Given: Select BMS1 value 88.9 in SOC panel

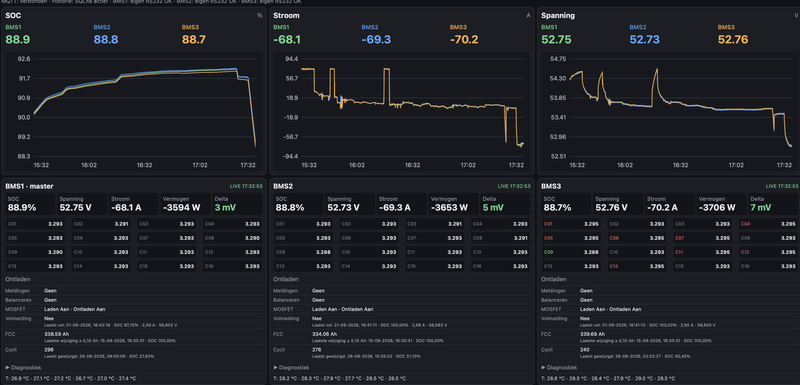Looking at the screenshot, I should coord(18,39).
